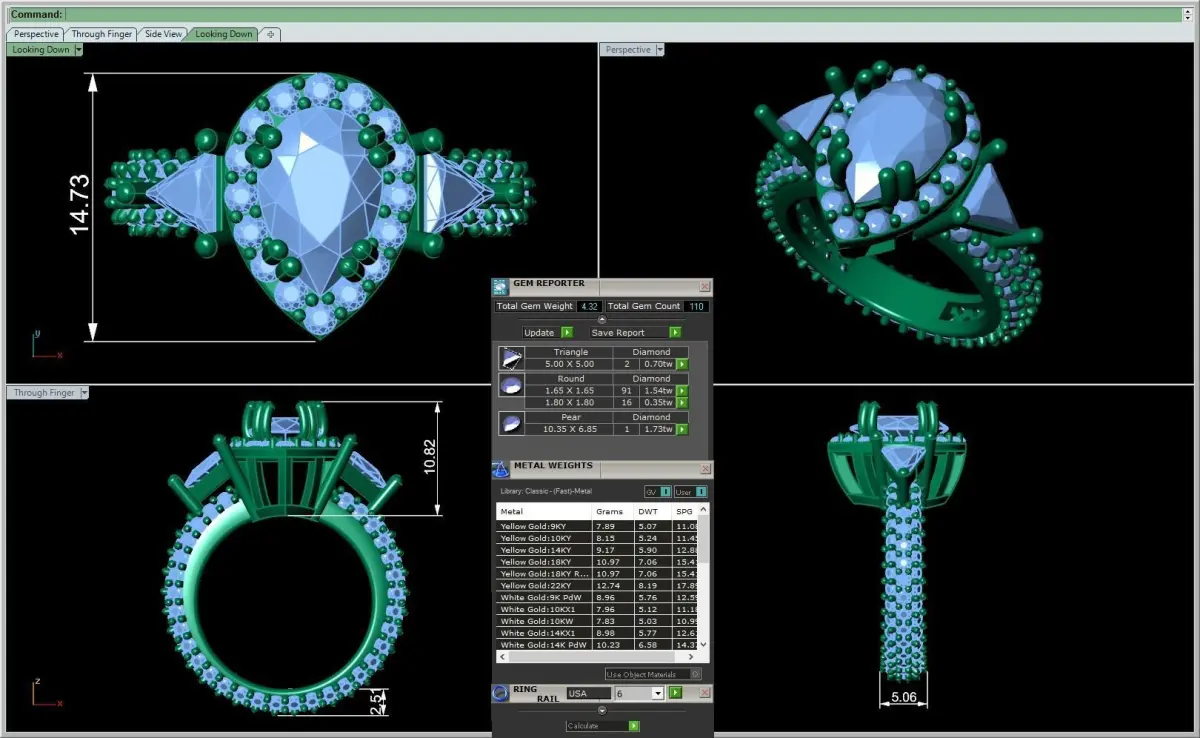Viewport: 1200px width, 738px height.
Task: Select the White Gold:10KW row
Action: (597, 621)
